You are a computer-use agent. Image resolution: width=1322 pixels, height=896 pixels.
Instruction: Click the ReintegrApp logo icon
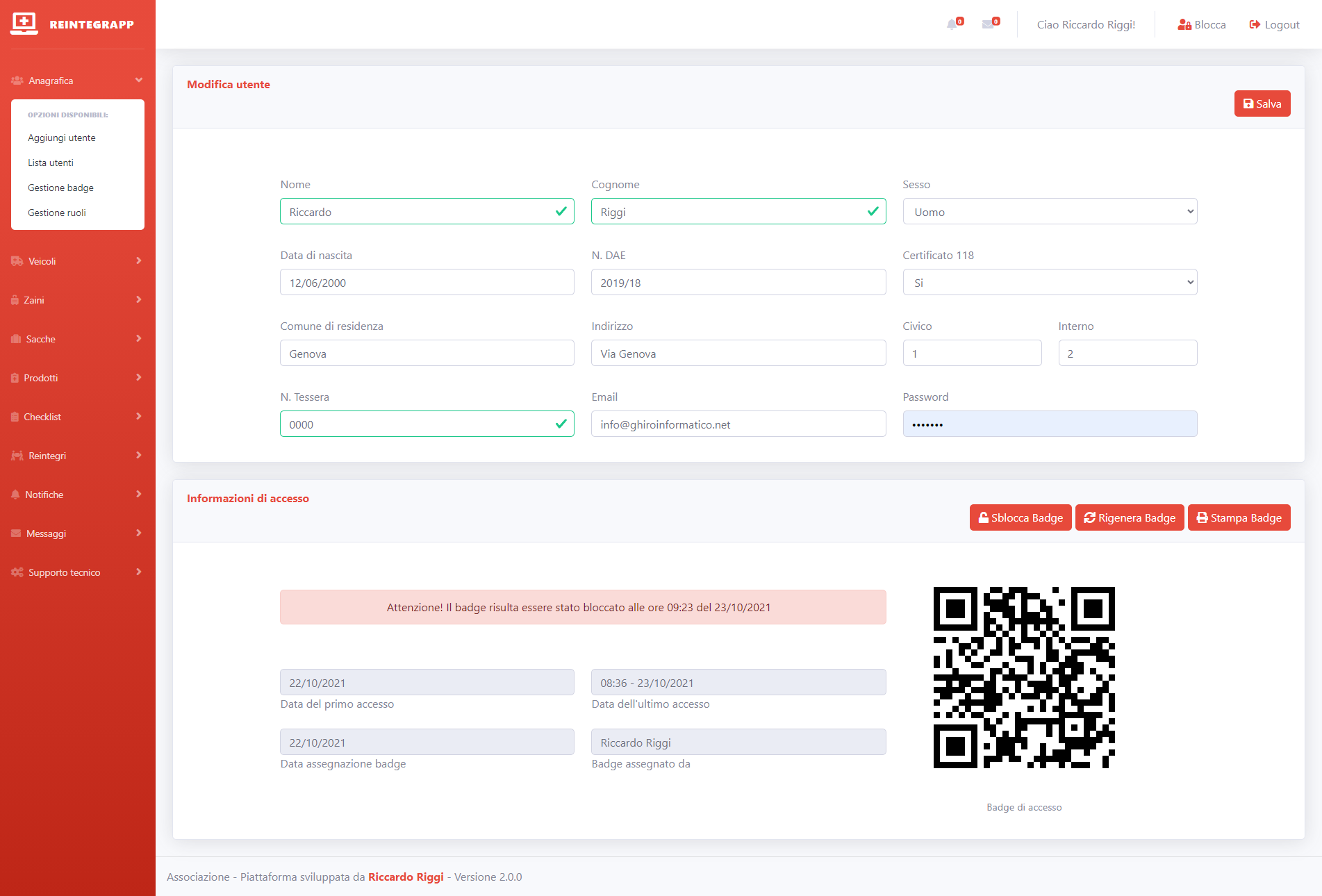24,24
